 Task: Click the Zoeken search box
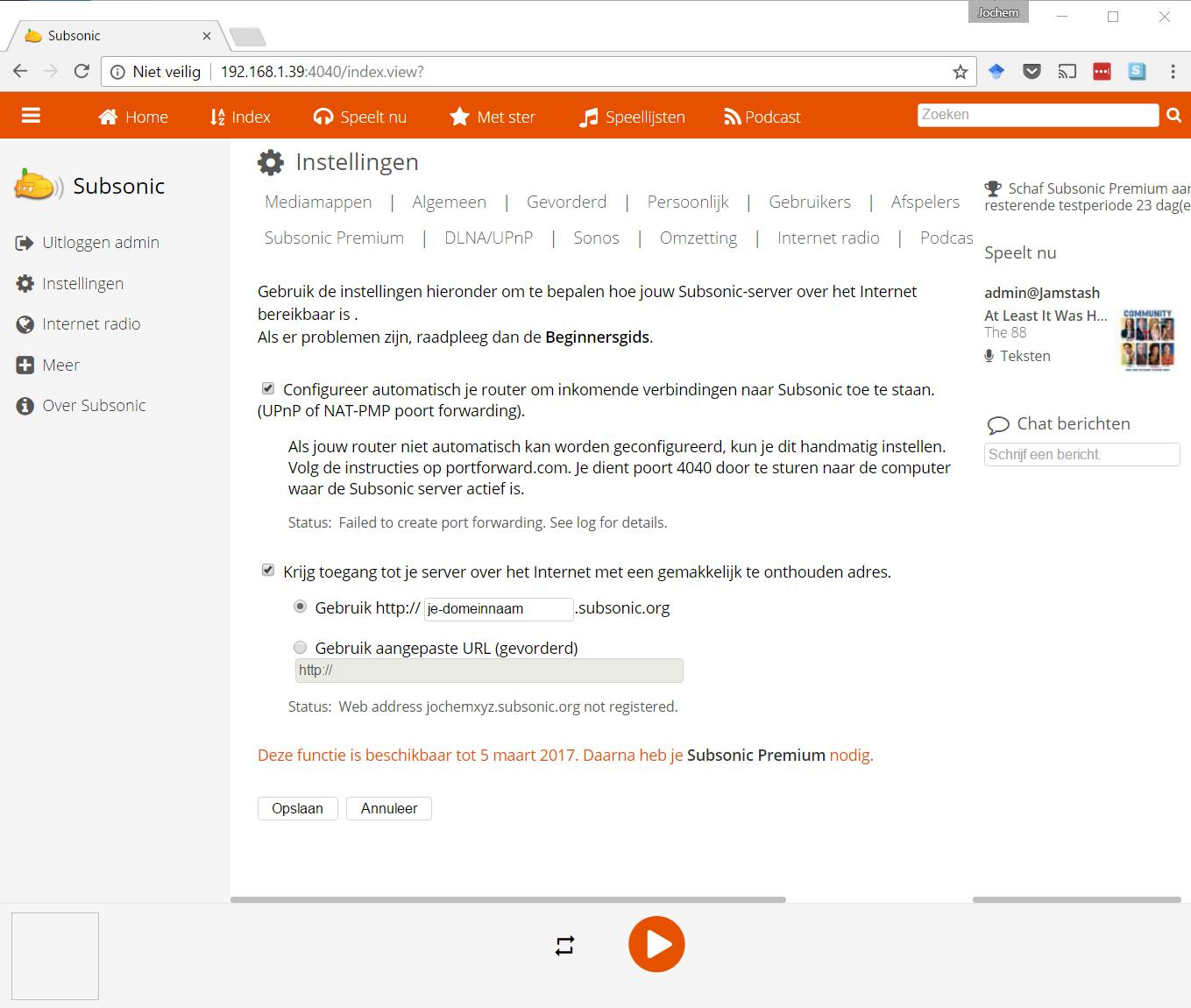[x=1039, y=115]
